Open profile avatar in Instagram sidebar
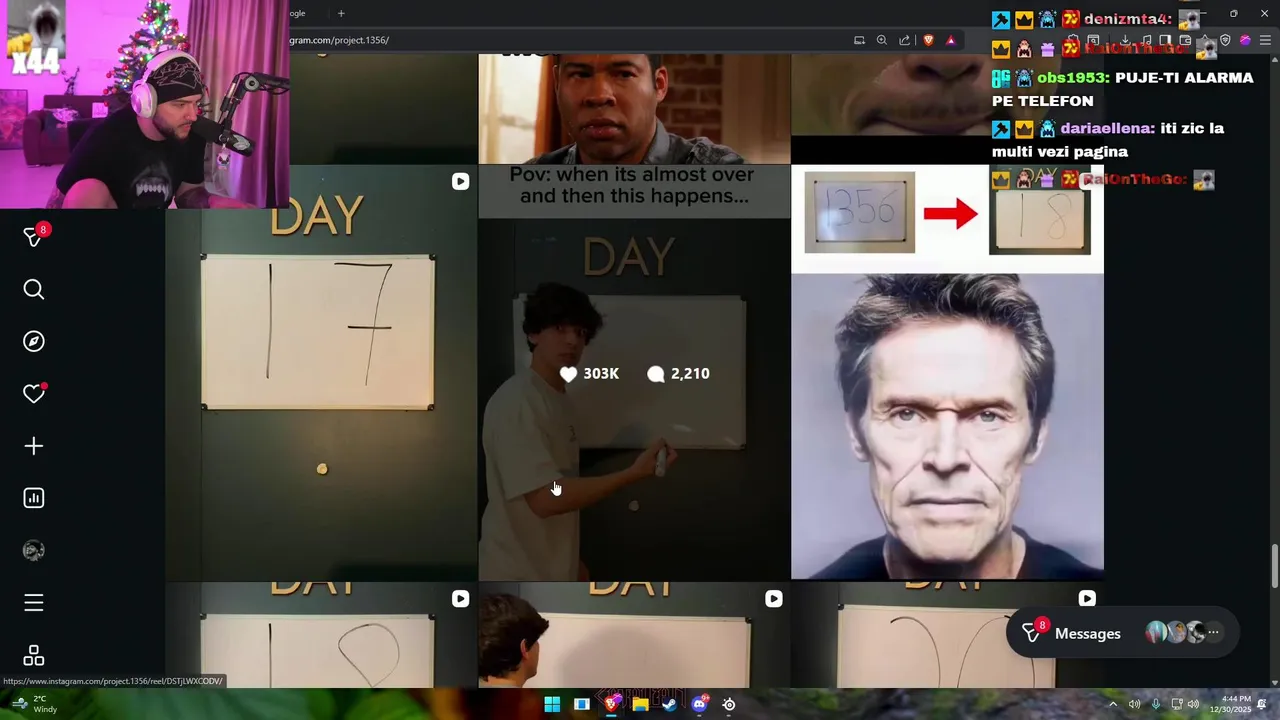The image size is (1280, 720). point(34,550)
